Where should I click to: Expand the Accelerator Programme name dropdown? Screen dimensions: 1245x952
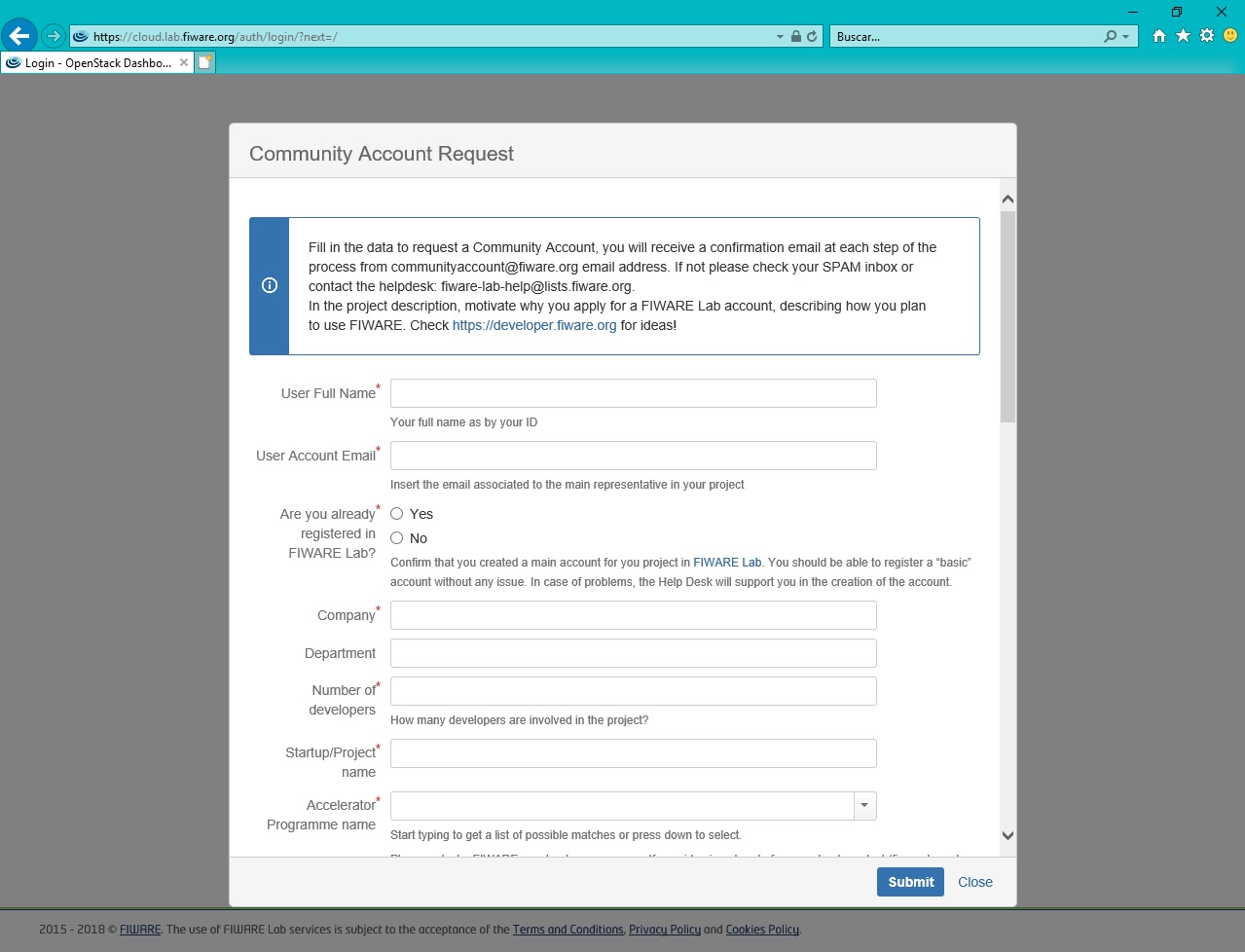tap(864, 806)
